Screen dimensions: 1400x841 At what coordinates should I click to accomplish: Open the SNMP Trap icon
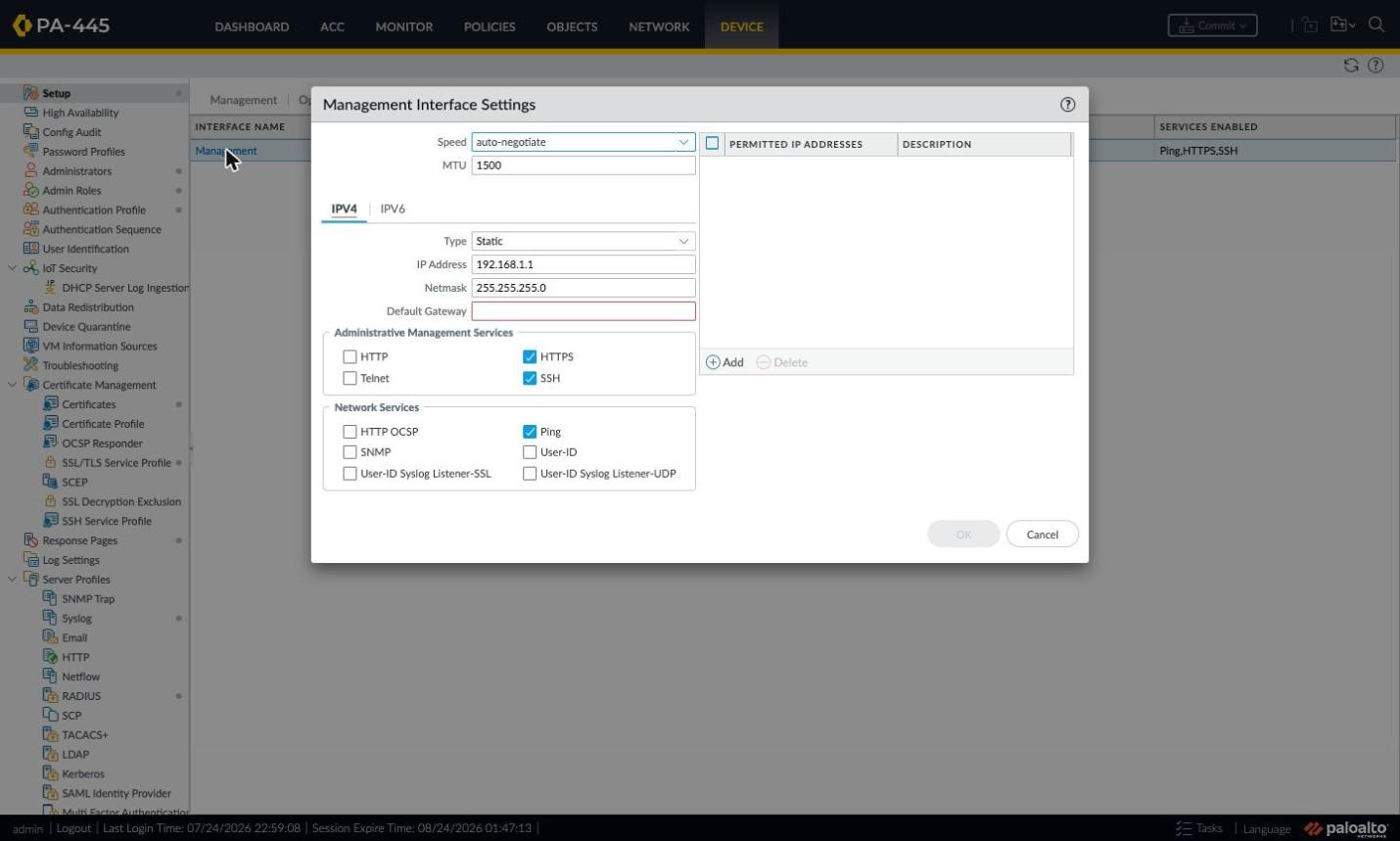50,598
